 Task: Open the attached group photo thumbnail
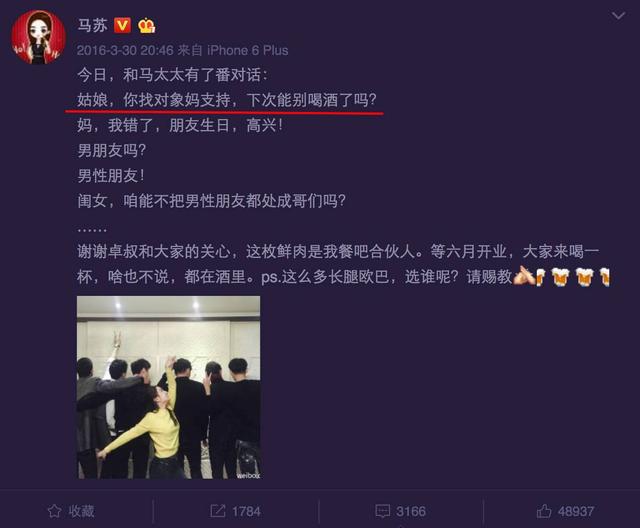coord(169,387)
